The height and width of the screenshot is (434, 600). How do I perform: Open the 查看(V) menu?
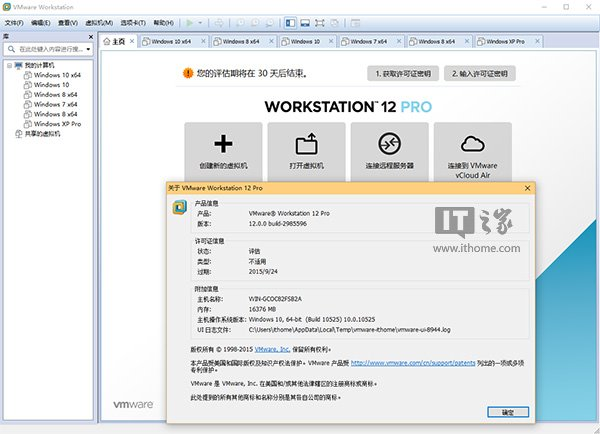coord(68,23)
